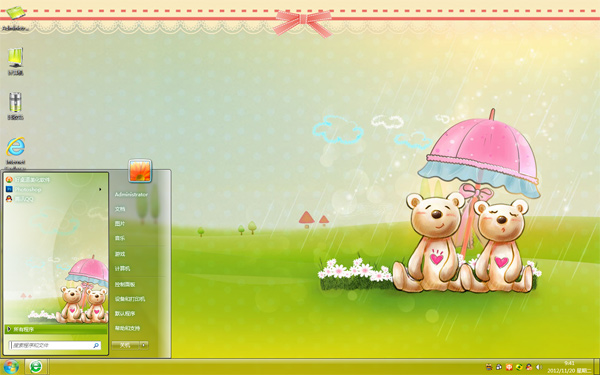Open the taskbar clock showing 9:41
The image size is (600, 375).
[x=569, y=367]
